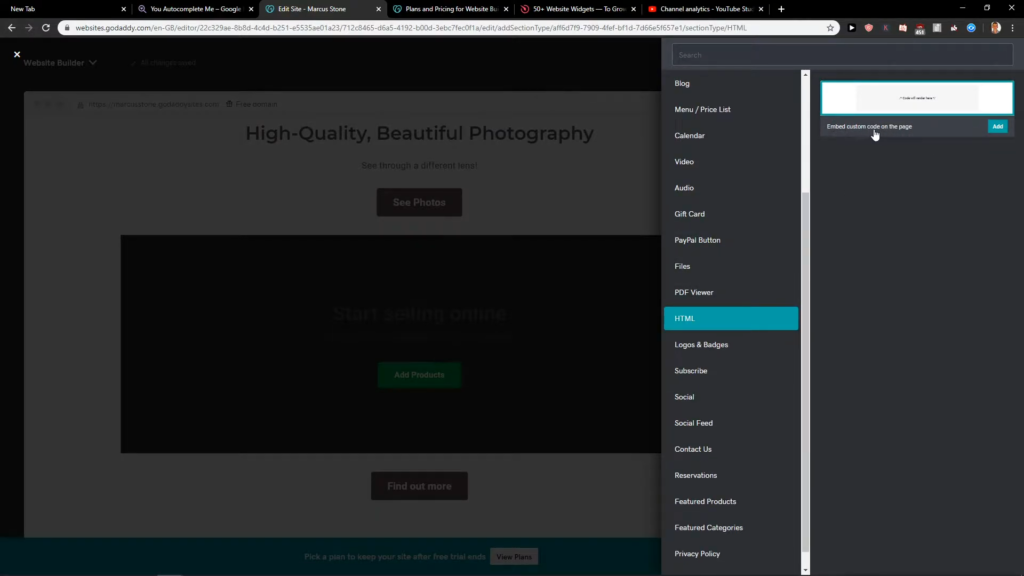This screenshot has width=1024, height=576.
Task: Pick the Social Feed section category
Action: [693, 423]
